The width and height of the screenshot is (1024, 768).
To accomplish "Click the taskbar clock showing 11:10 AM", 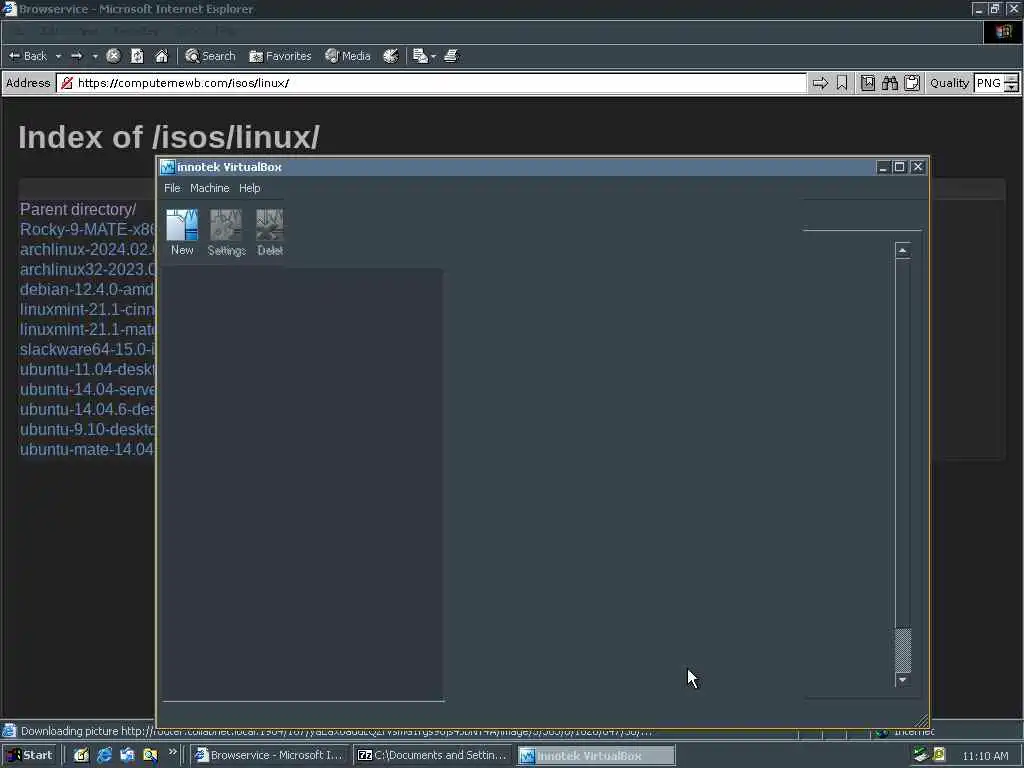I will point(985,756).
